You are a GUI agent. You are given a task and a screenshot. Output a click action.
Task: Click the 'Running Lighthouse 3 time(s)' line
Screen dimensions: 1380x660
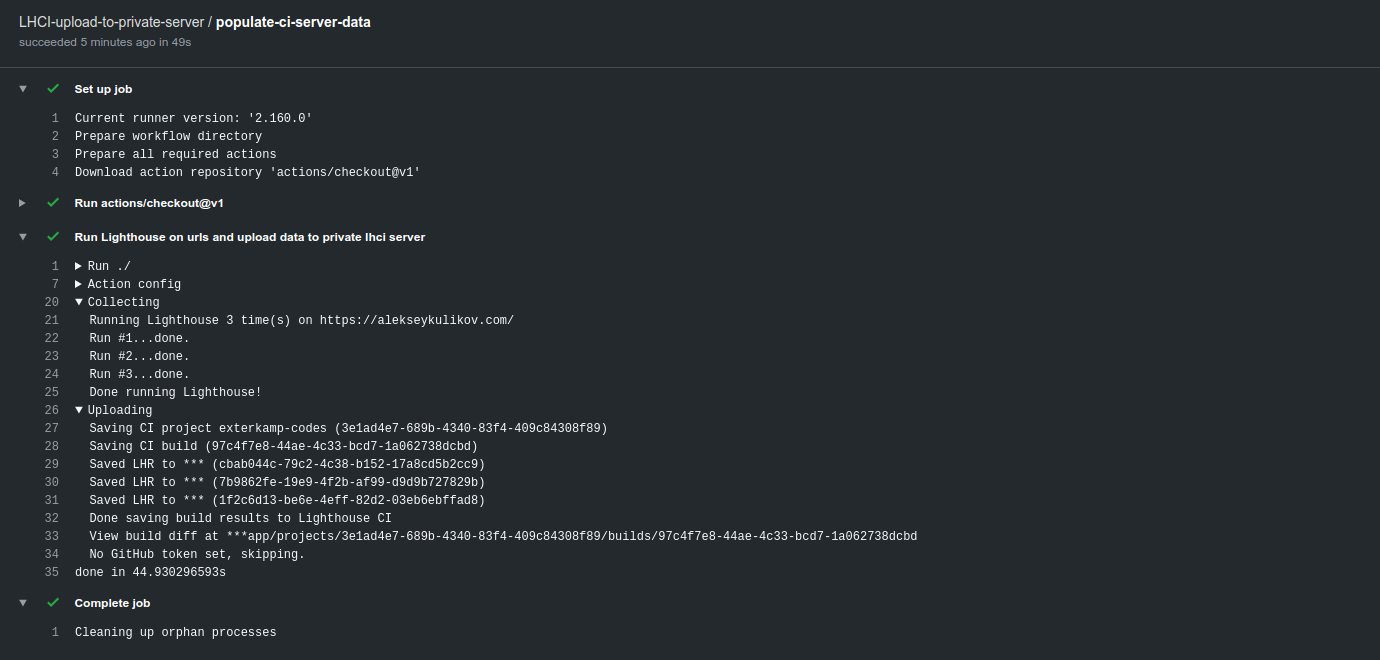(x=301, y=320)
